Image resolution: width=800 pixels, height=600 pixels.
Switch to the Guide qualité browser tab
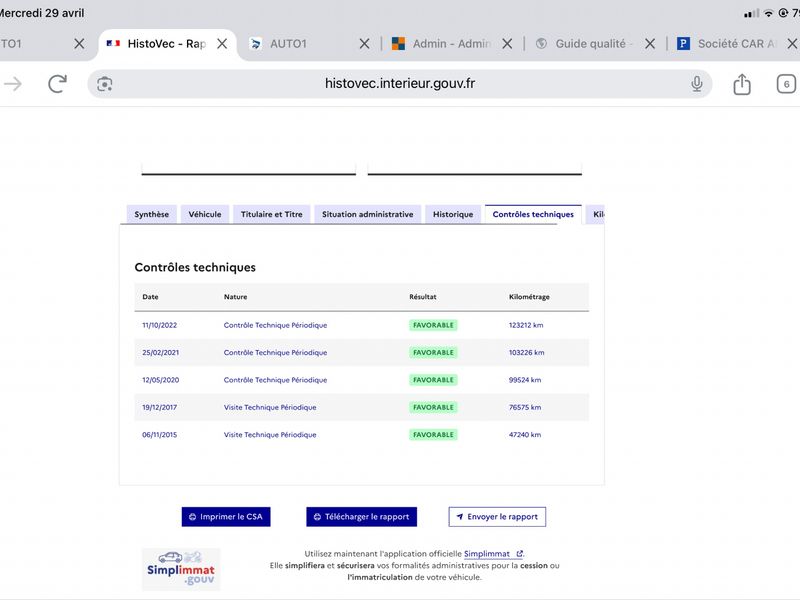(x=585, y=44)
